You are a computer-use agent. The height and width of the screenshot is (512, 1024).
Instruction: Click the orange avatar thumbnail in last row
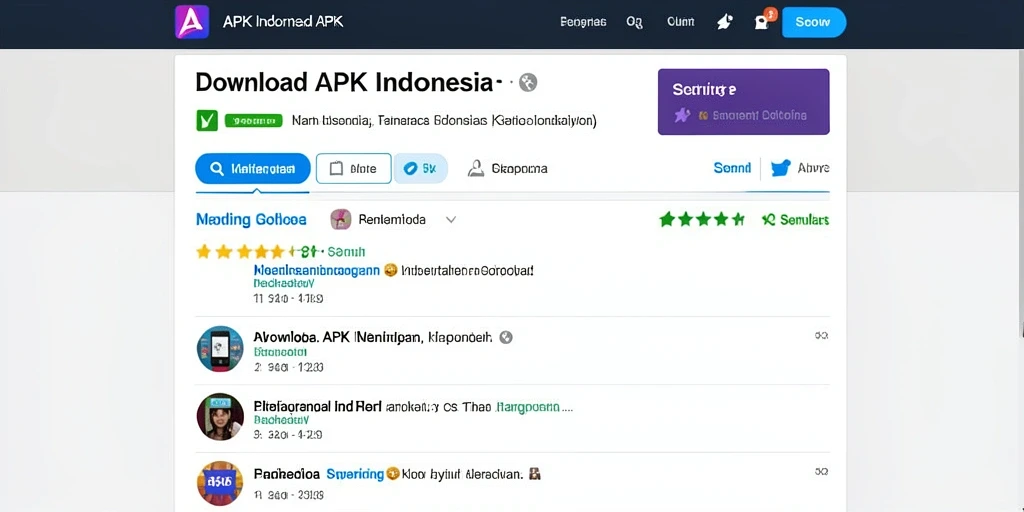220,485
